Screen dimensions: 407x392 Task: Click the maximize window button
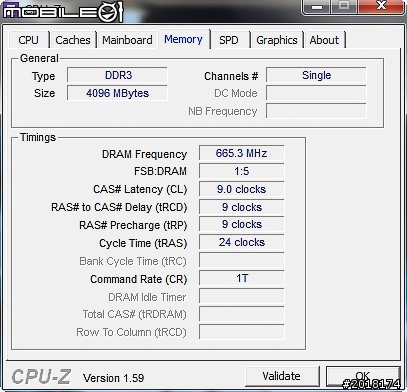coord(344,7)
